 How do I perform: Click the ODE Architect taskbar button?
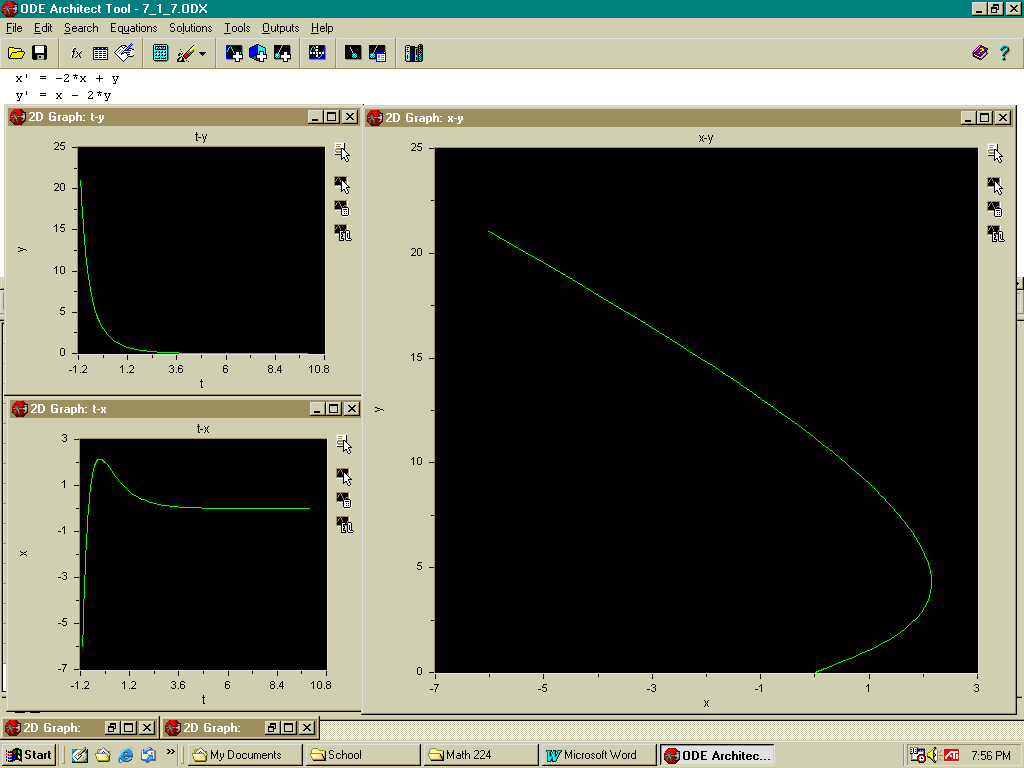tap(716, 755)
